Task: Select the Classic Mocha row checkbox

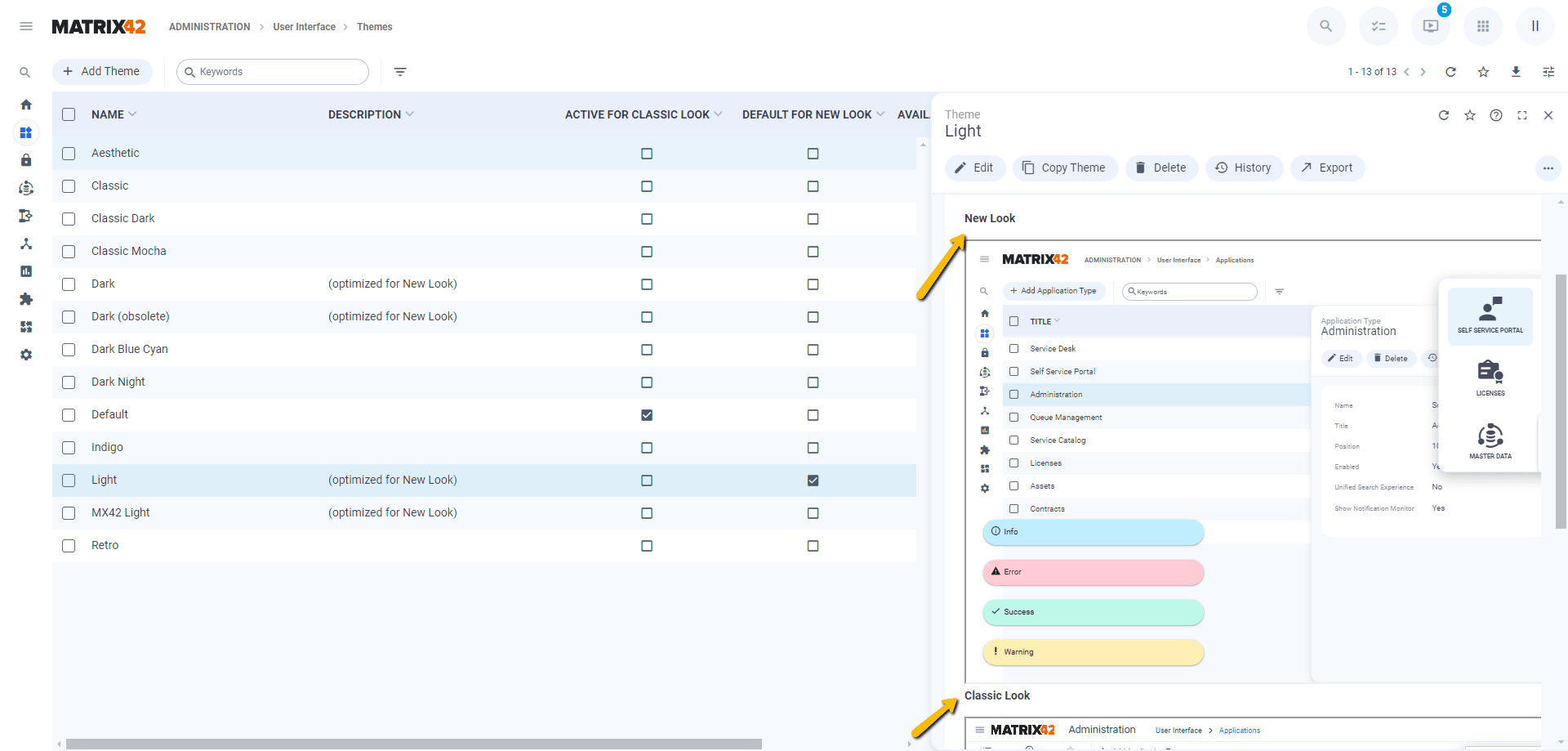Action: tap(69, 252)
